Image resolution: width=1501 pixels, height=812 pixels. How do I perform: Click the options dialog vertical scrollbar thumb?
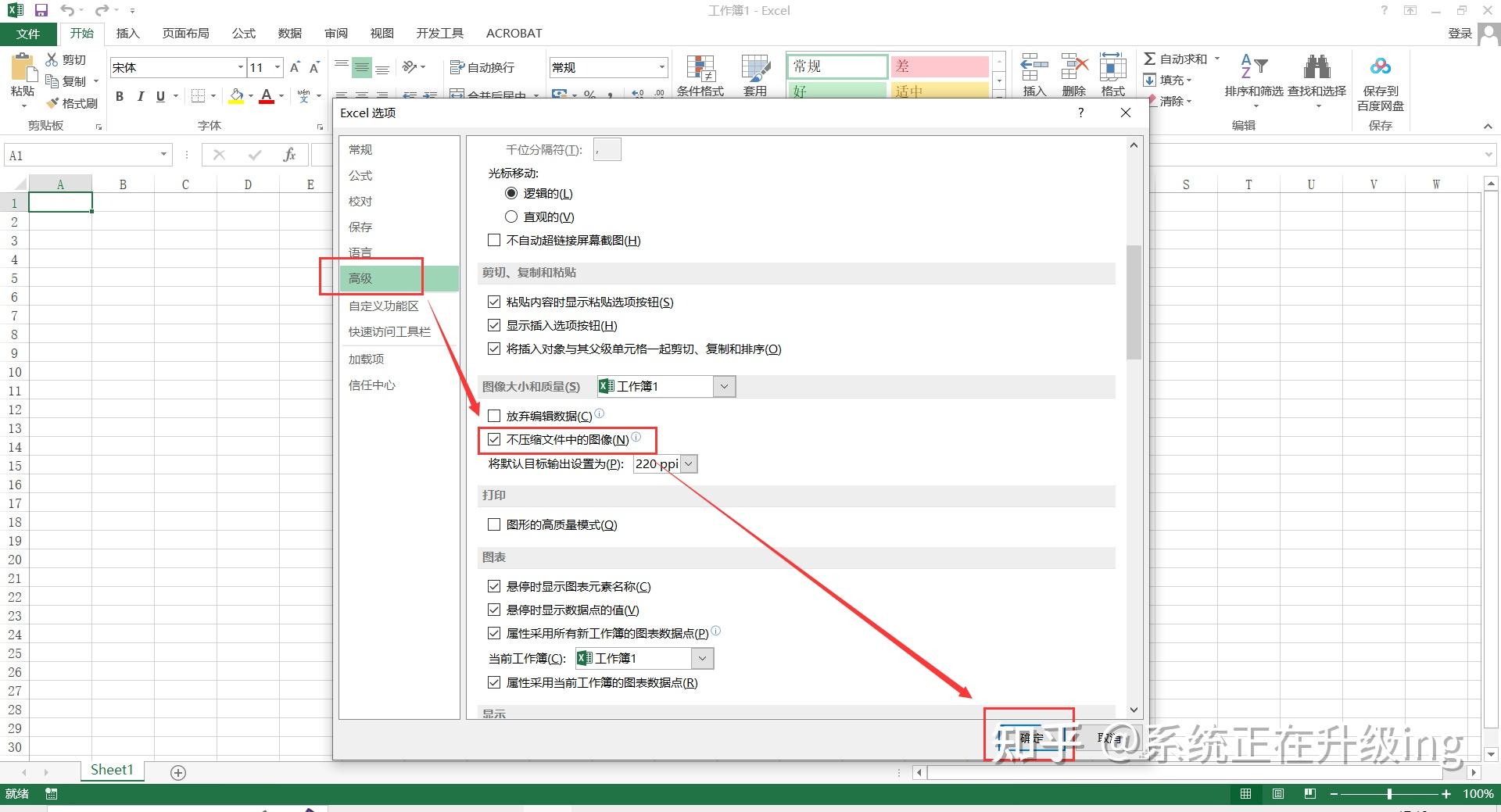1134,302
